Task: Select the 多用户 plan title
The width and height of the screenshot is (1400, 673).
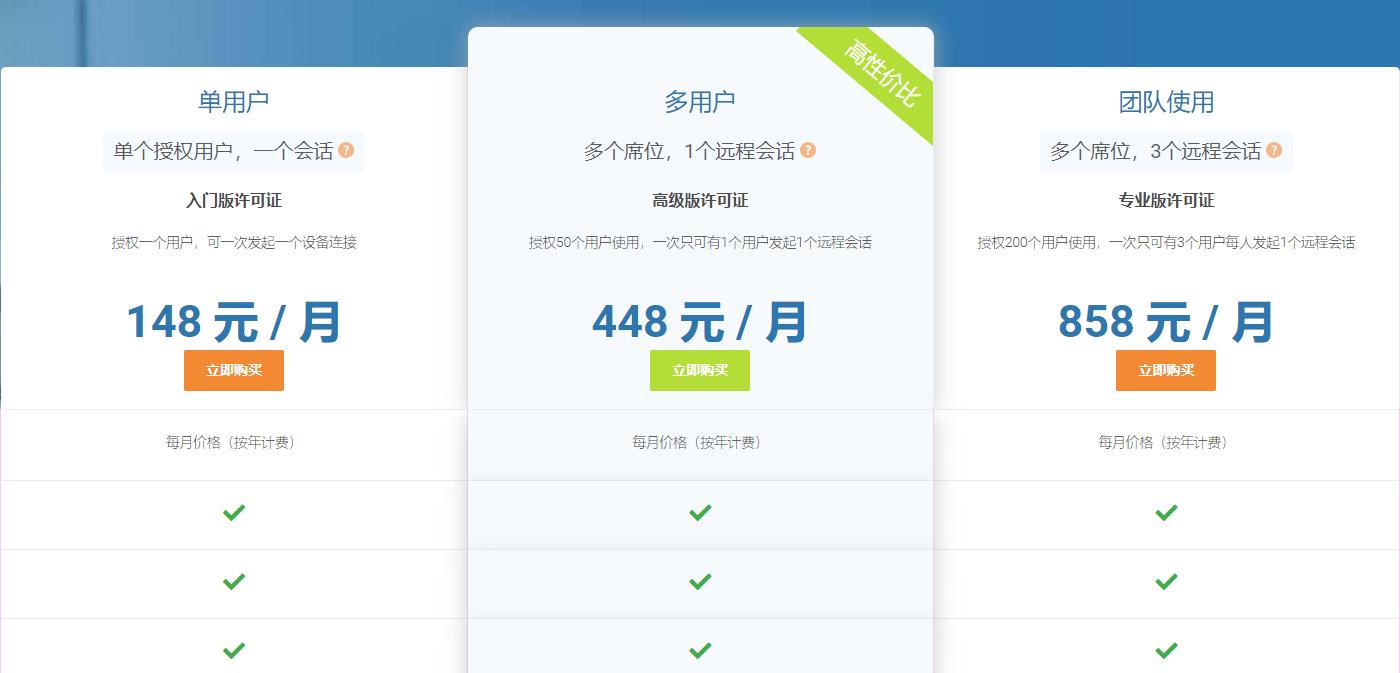Action: point(700,100)
